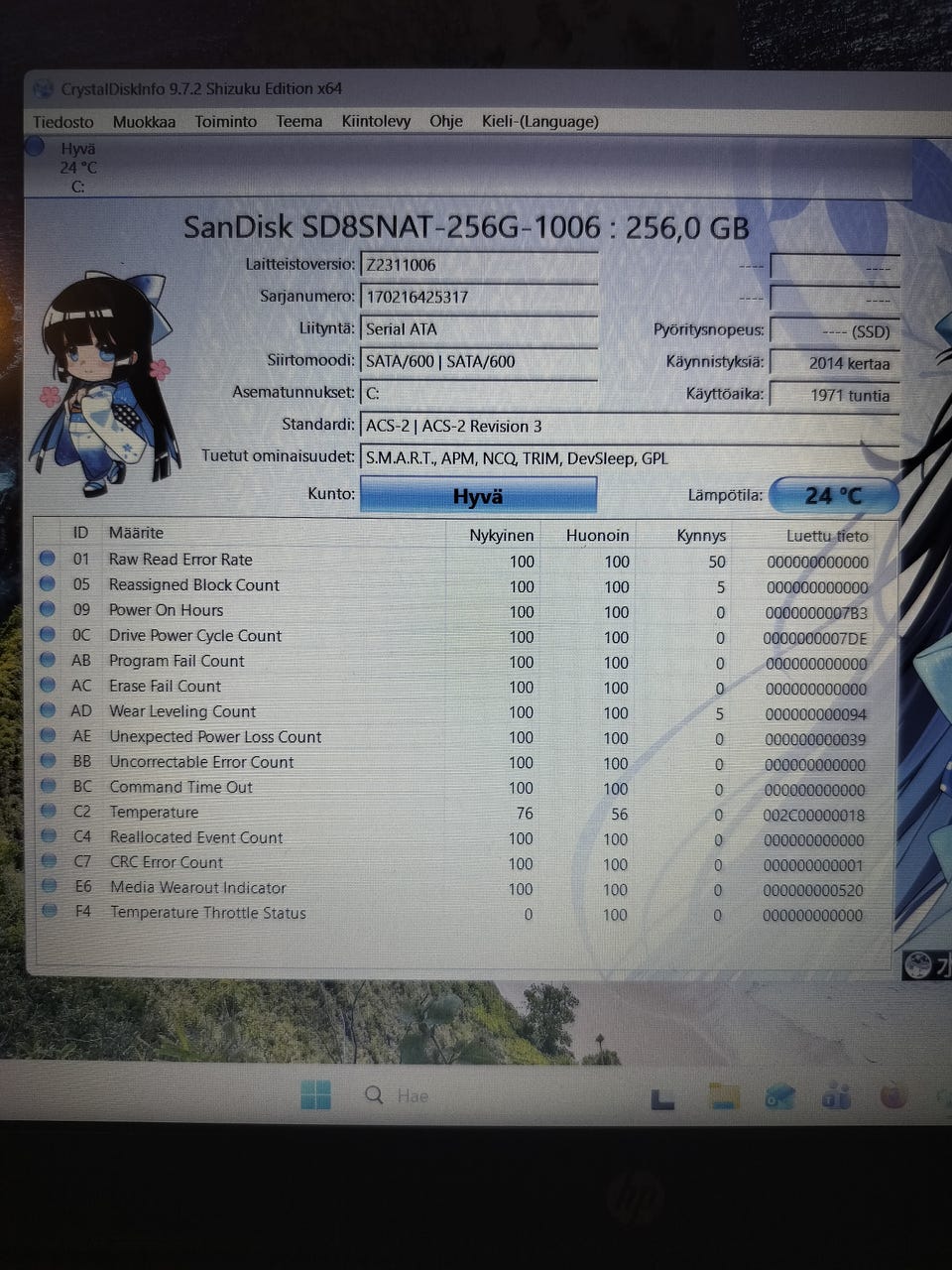The image size is (952, 1270).
Task: Open the Teema menu
Action: tap(298, 121)
